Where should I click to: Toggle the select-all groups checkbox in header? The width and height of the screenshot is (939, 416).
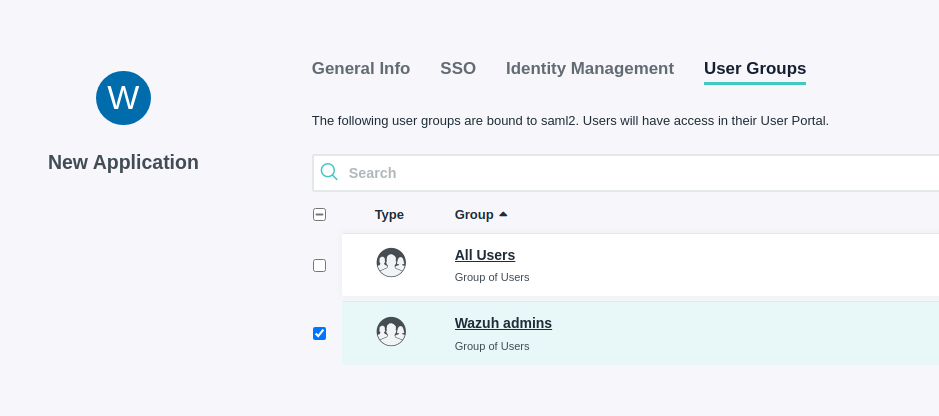(x=319, y=214)
